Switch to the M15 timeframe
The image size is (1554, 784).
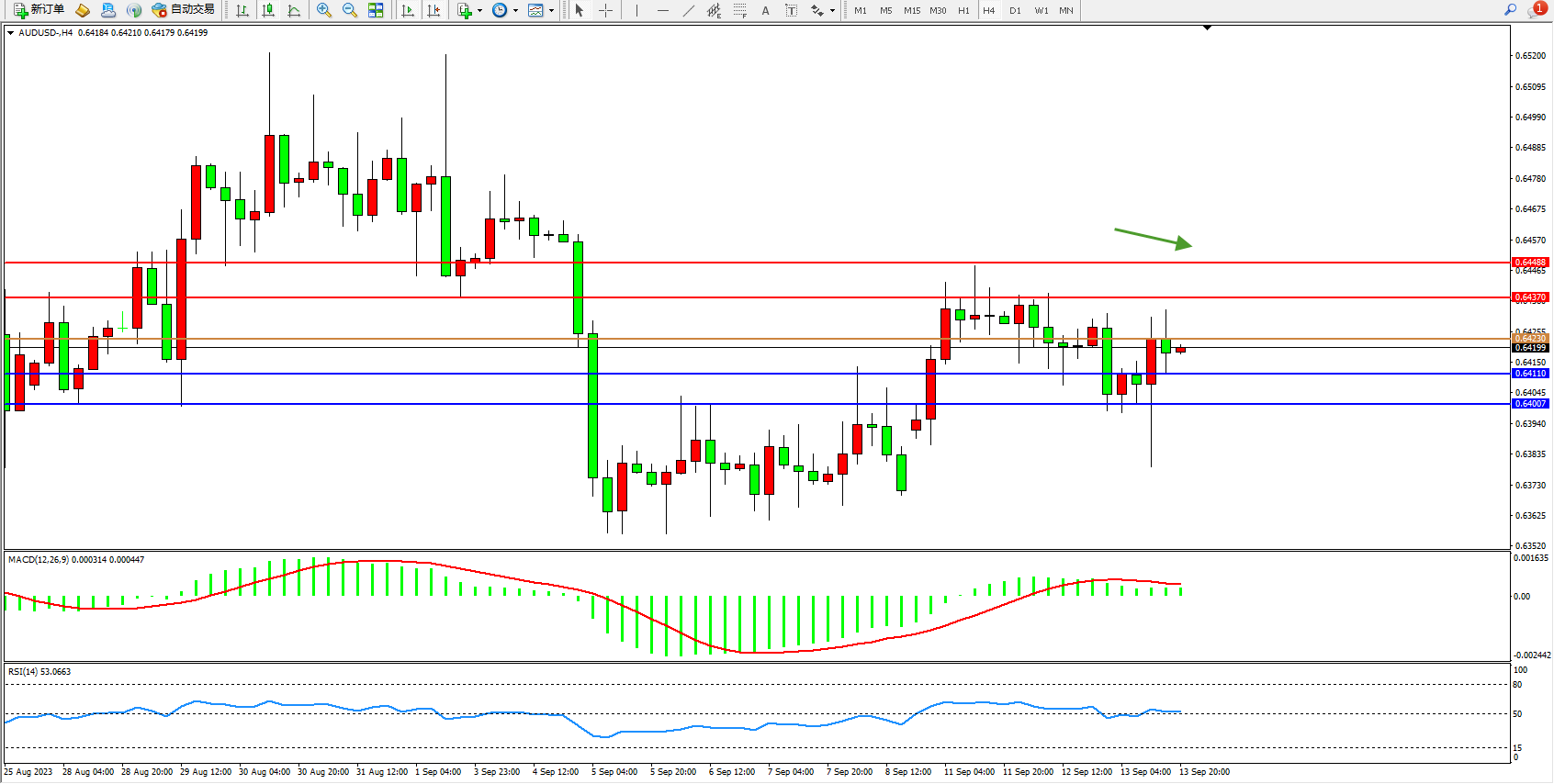911,10
